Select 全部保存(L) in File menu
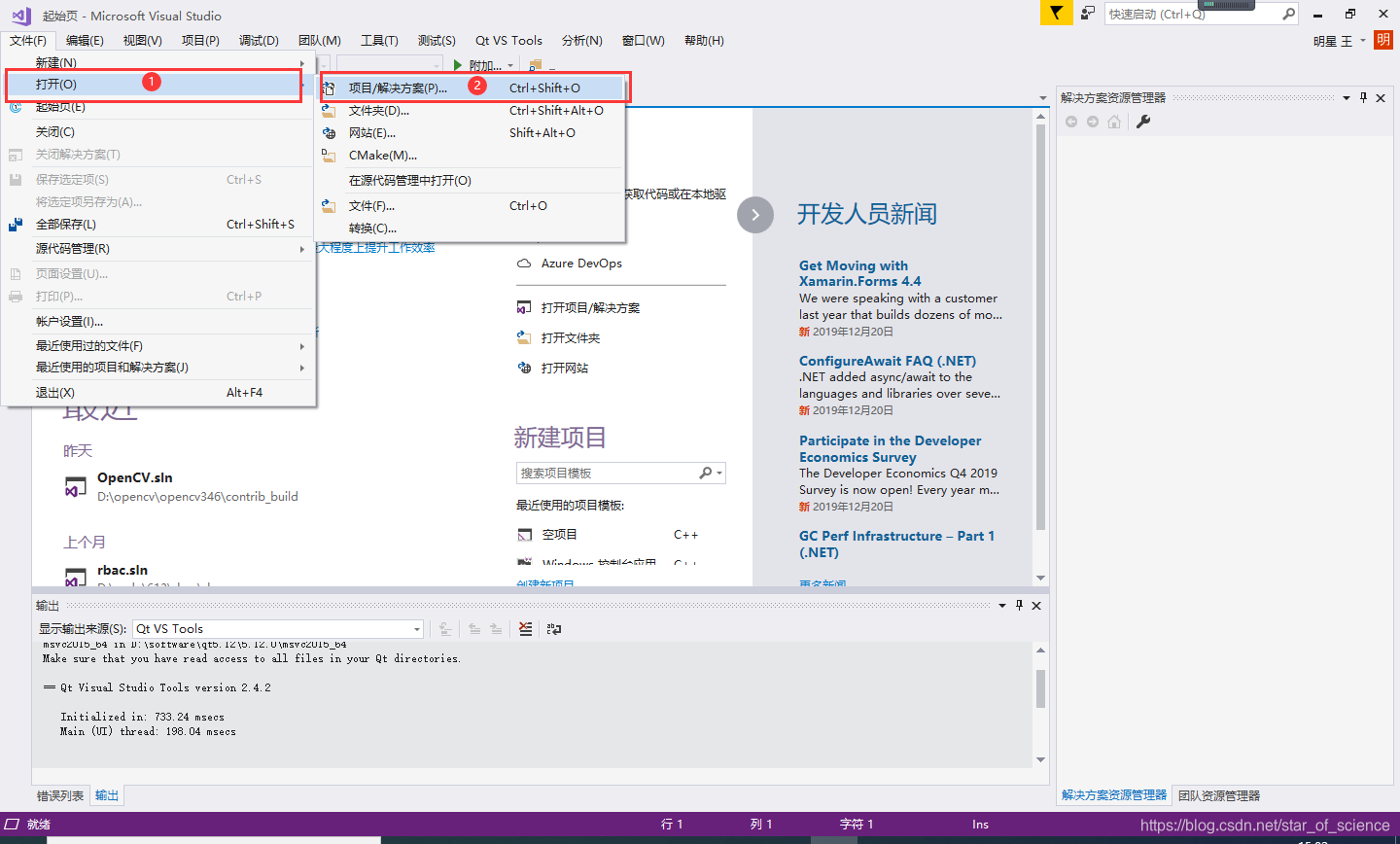The height and width of the screenshot is (844, 1400). point(157,225)
